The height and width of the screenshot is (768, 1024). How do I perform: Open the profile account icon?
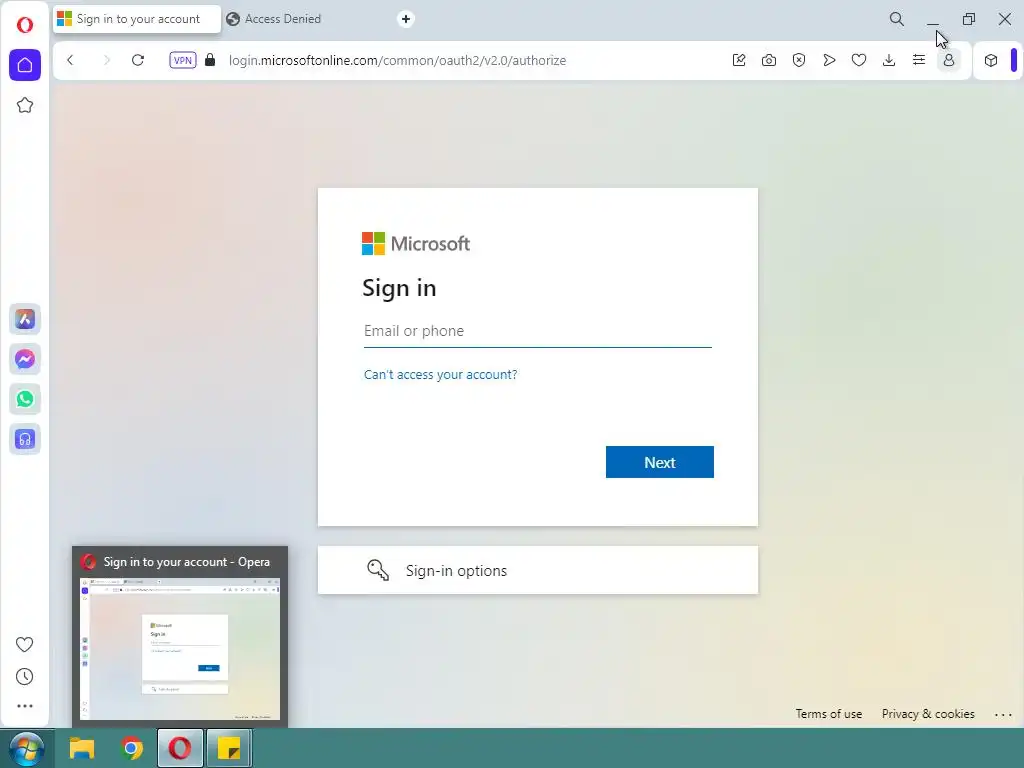(x=949, y=60)
